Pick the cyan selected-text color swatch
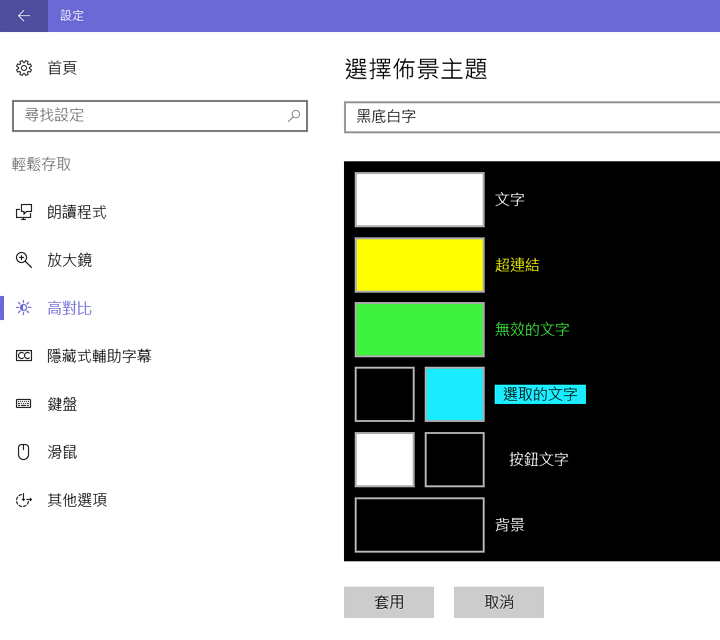 coord(455,394)
